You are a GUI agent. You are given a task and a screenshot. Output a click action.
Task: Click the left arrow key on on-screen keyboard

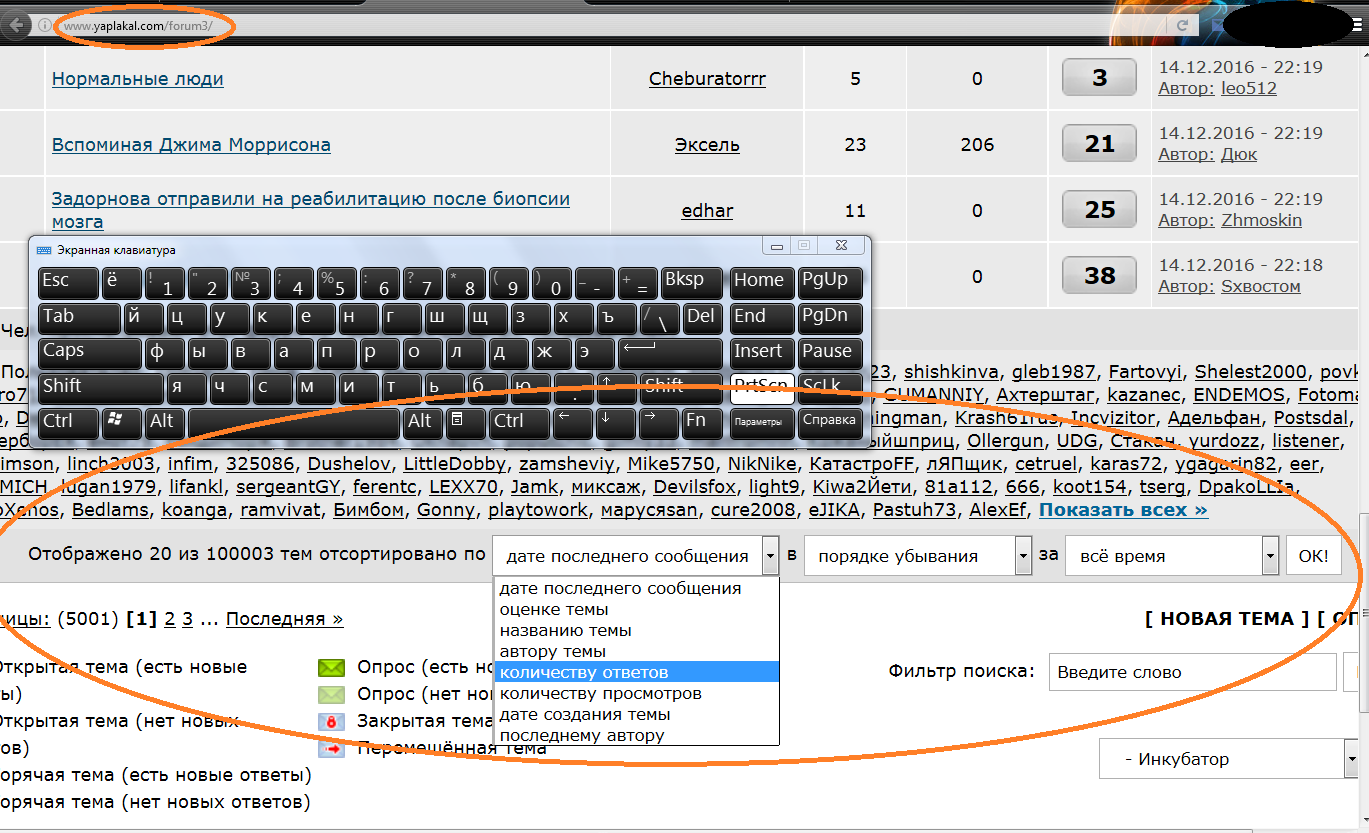tap(573, 423)
